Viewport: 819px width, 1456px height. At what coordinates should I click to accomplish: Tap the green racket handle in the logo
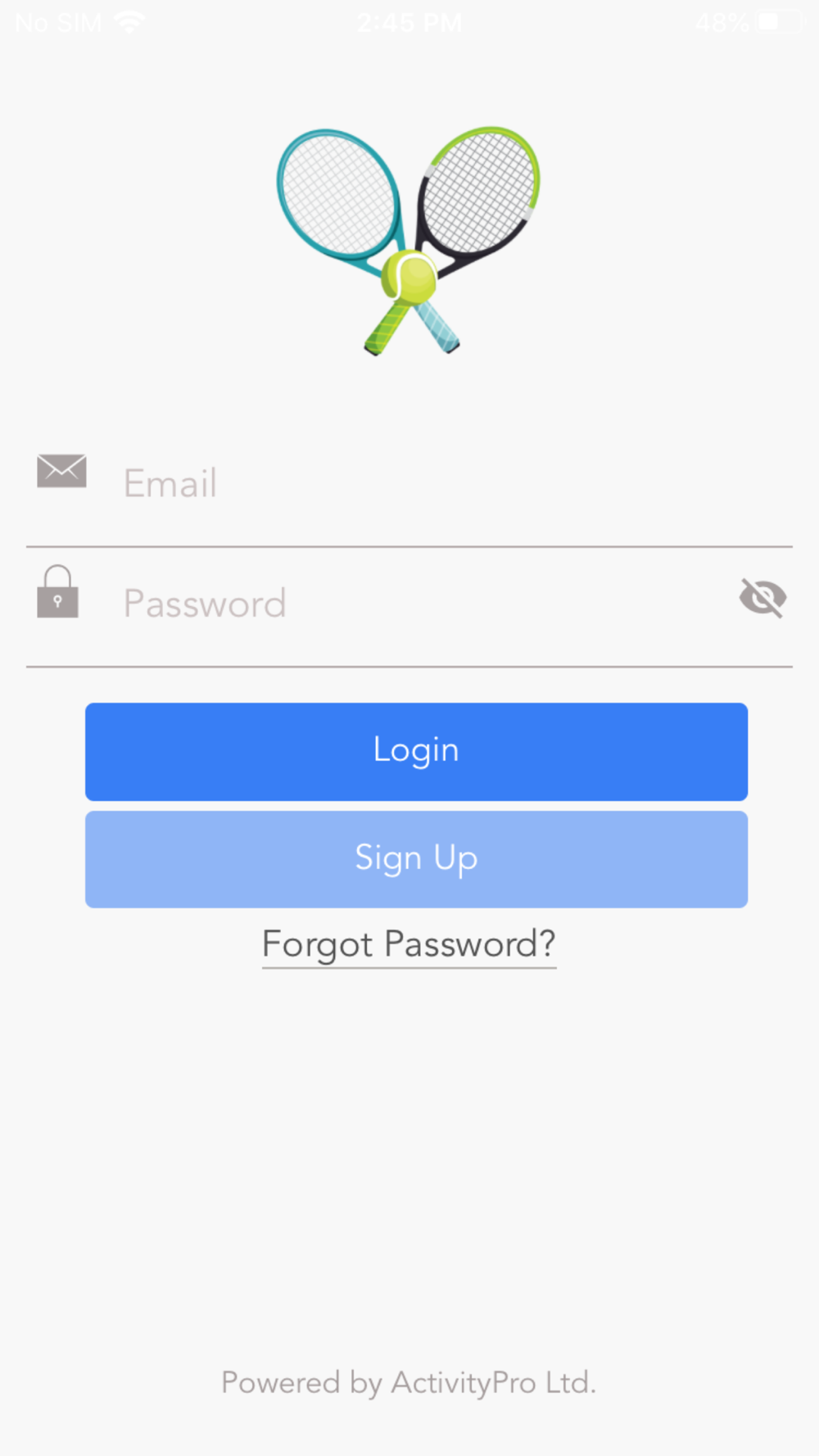click(x=387, y=328)
